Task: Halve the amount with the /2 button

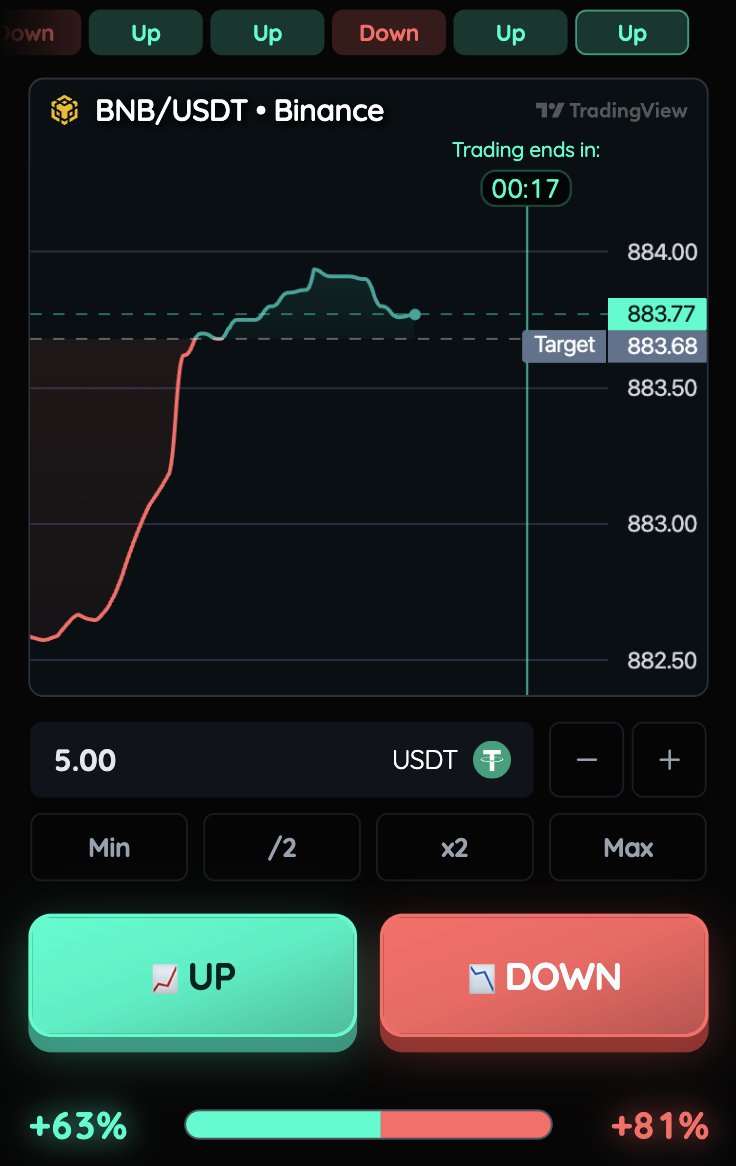Action: point(282,848)
